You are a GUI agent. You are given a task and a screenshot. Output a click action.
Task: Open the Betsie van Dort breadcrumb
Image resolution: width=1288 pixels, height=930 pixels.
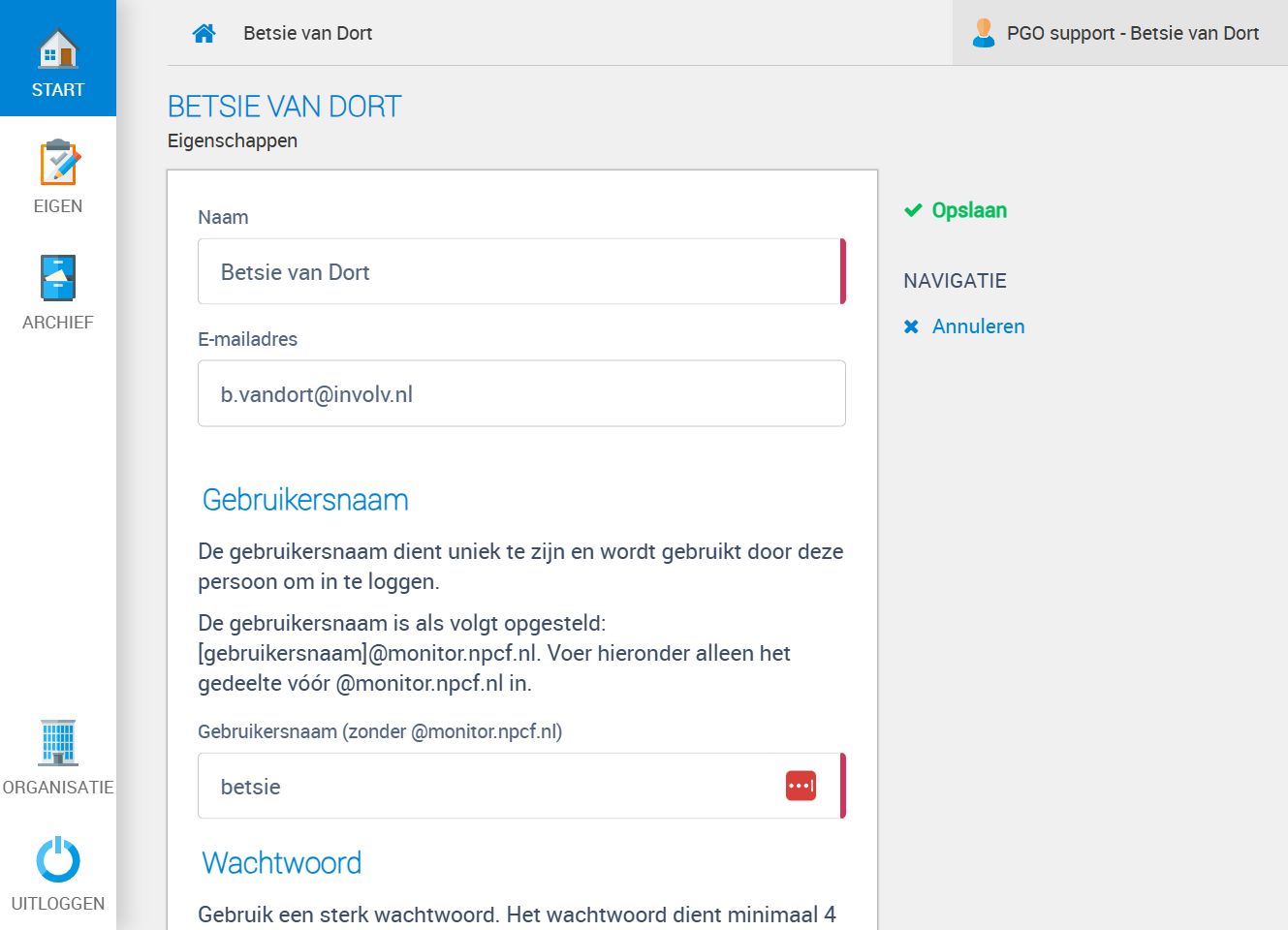308,33
